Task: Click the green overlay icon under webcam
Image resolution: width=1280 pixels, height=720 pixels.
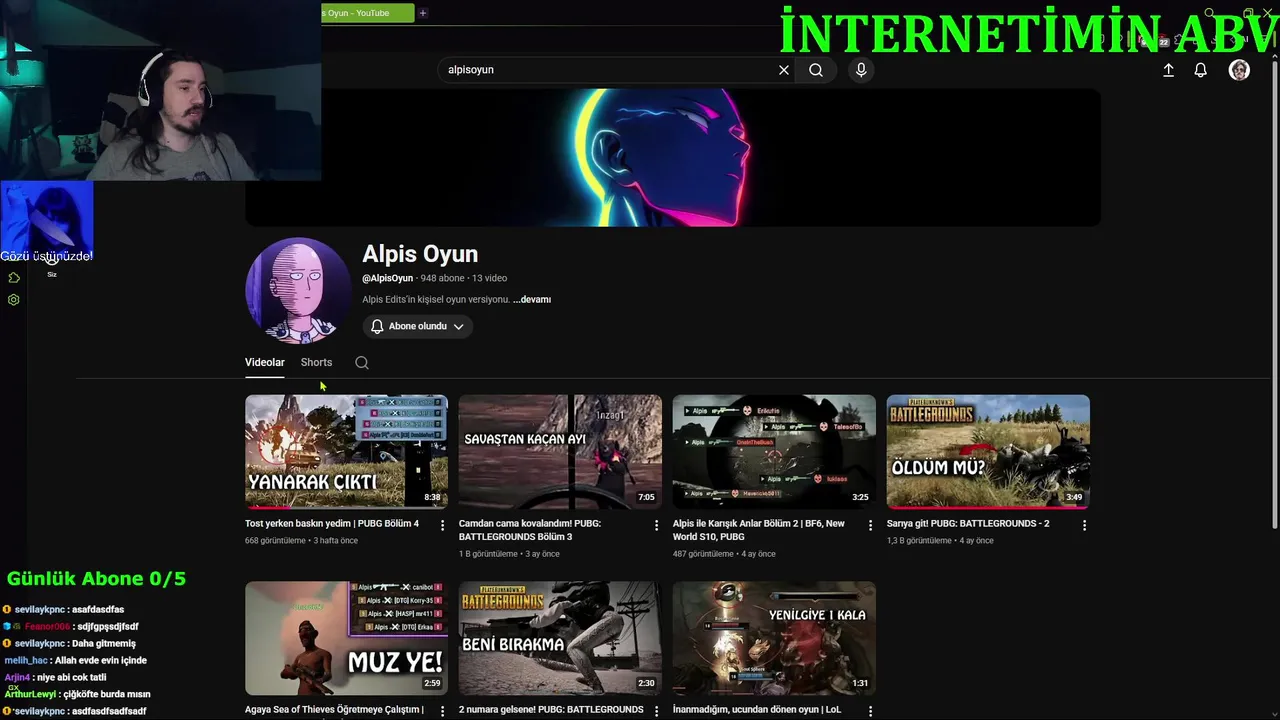Action: (x=14, y=278)
